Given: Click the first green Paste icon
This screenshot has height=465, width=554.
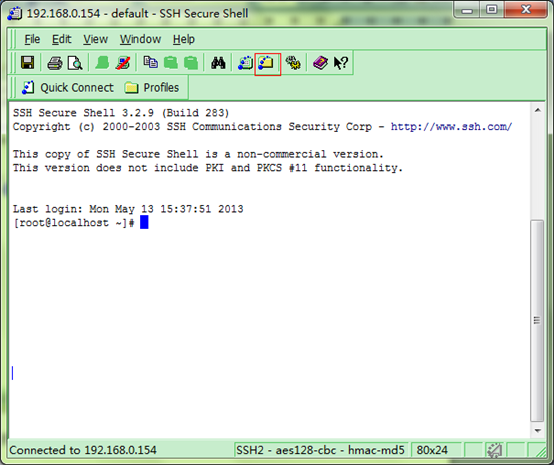Looking at the screenshot, I should click(x=171, y=63).
